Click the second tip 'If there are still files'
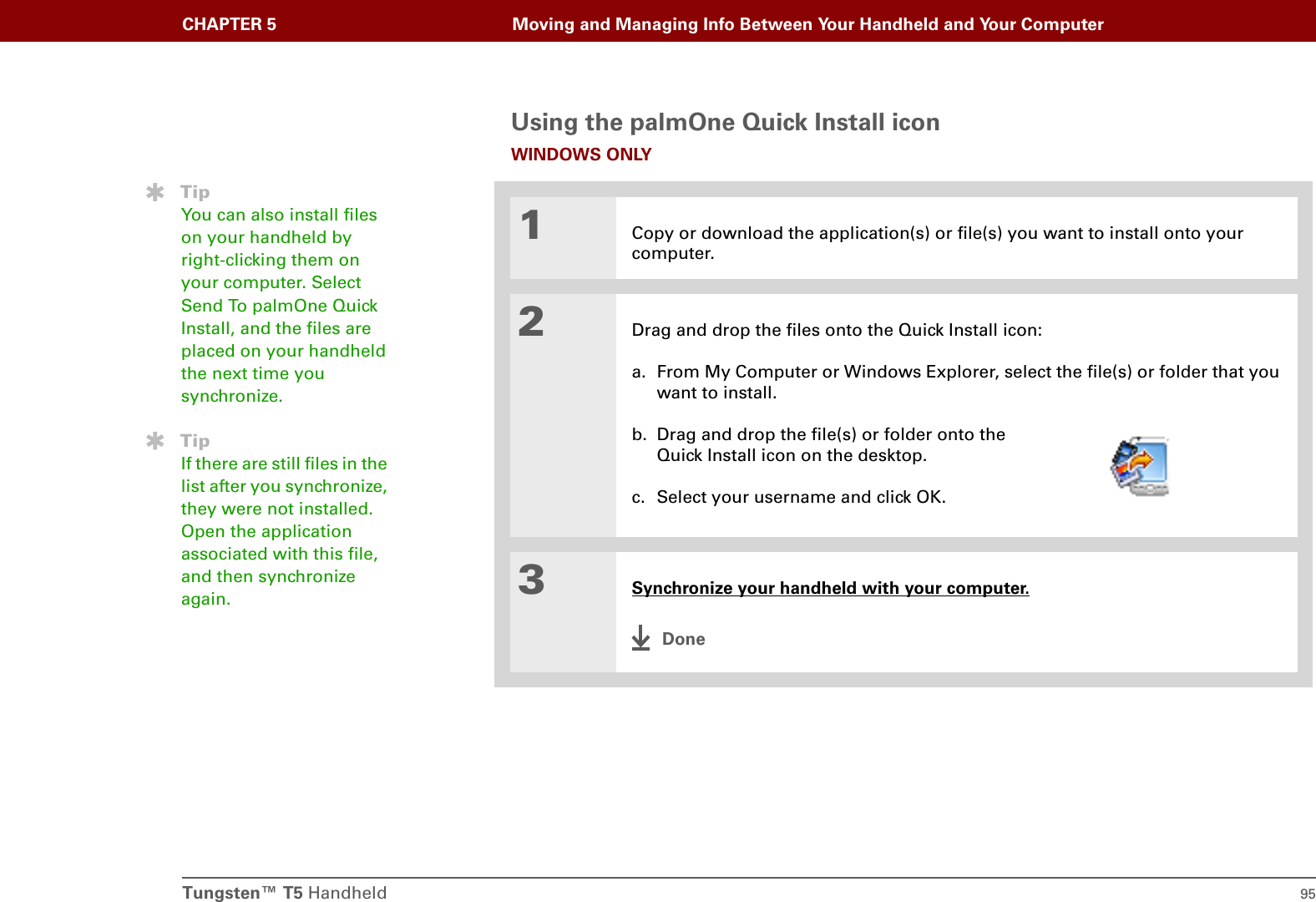1316x902 pixels. click(x=284, y=531)
